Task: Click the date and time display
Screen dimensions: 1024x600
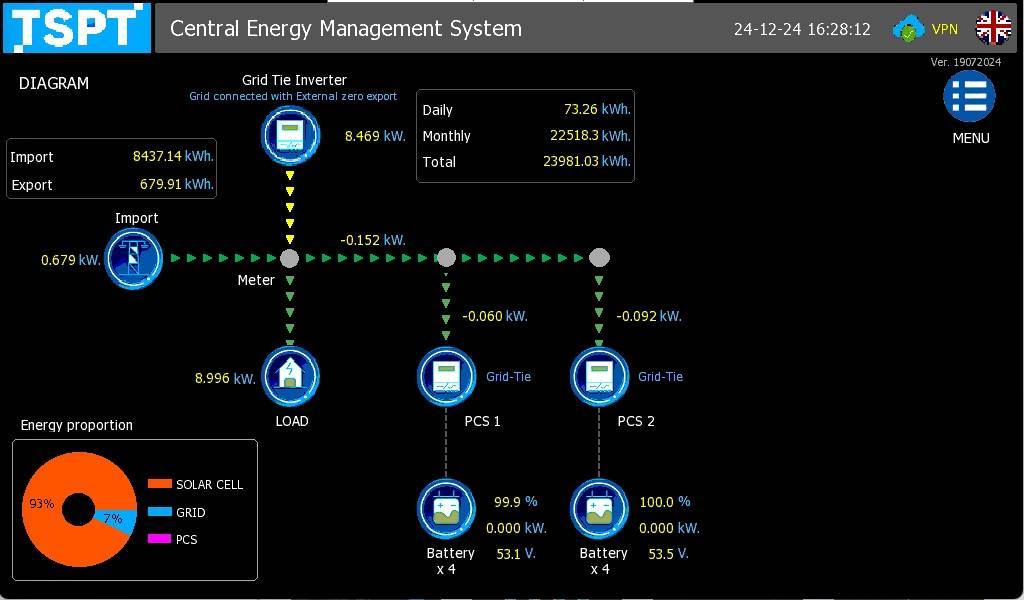Action: 802,29
